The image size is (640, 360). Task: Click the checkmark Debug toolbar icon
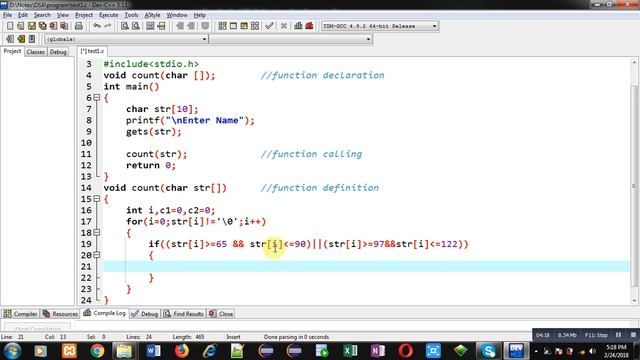point(269,26)
